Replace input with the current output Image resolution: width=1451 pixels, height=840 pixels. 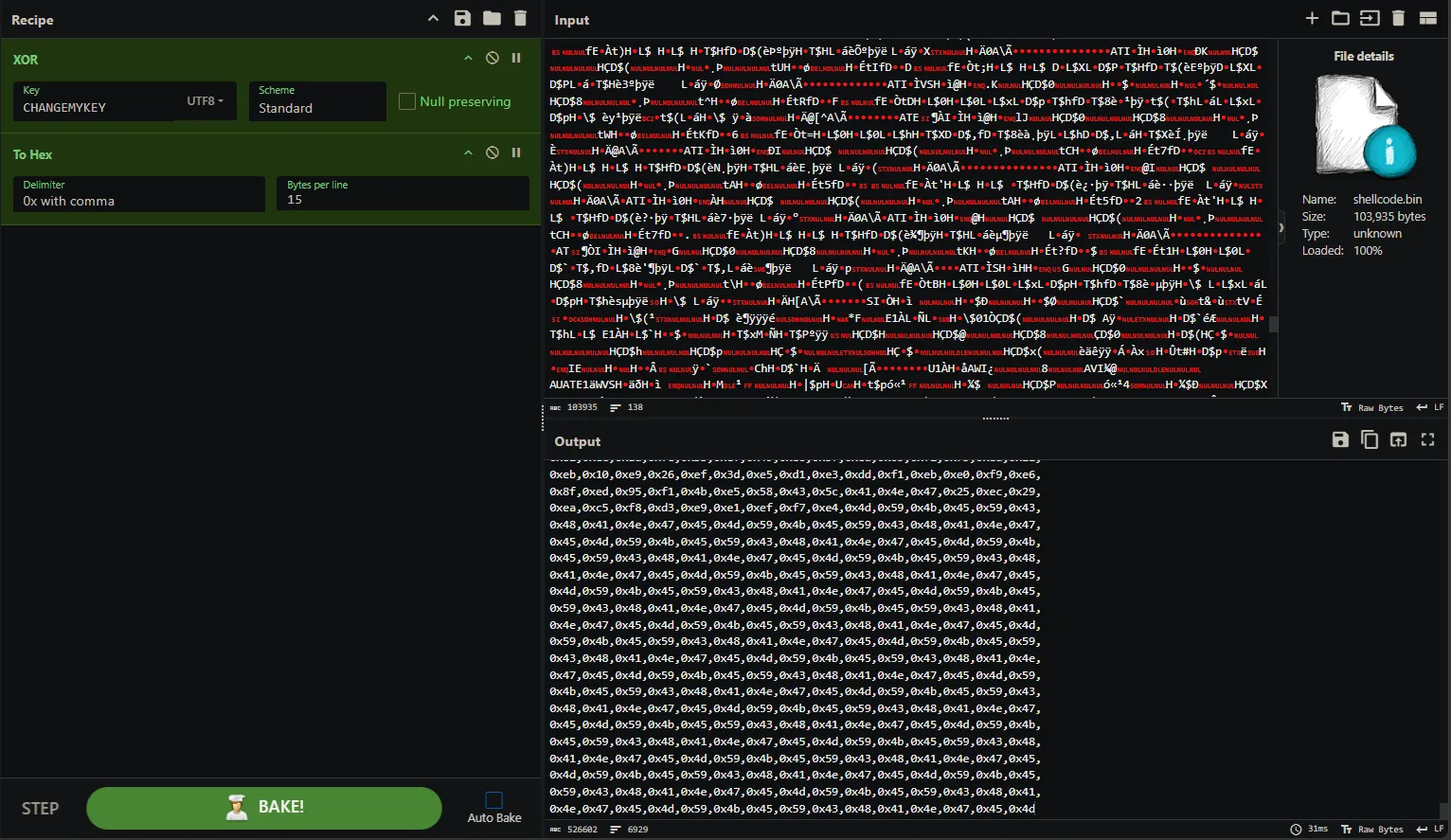[1398, 439]
